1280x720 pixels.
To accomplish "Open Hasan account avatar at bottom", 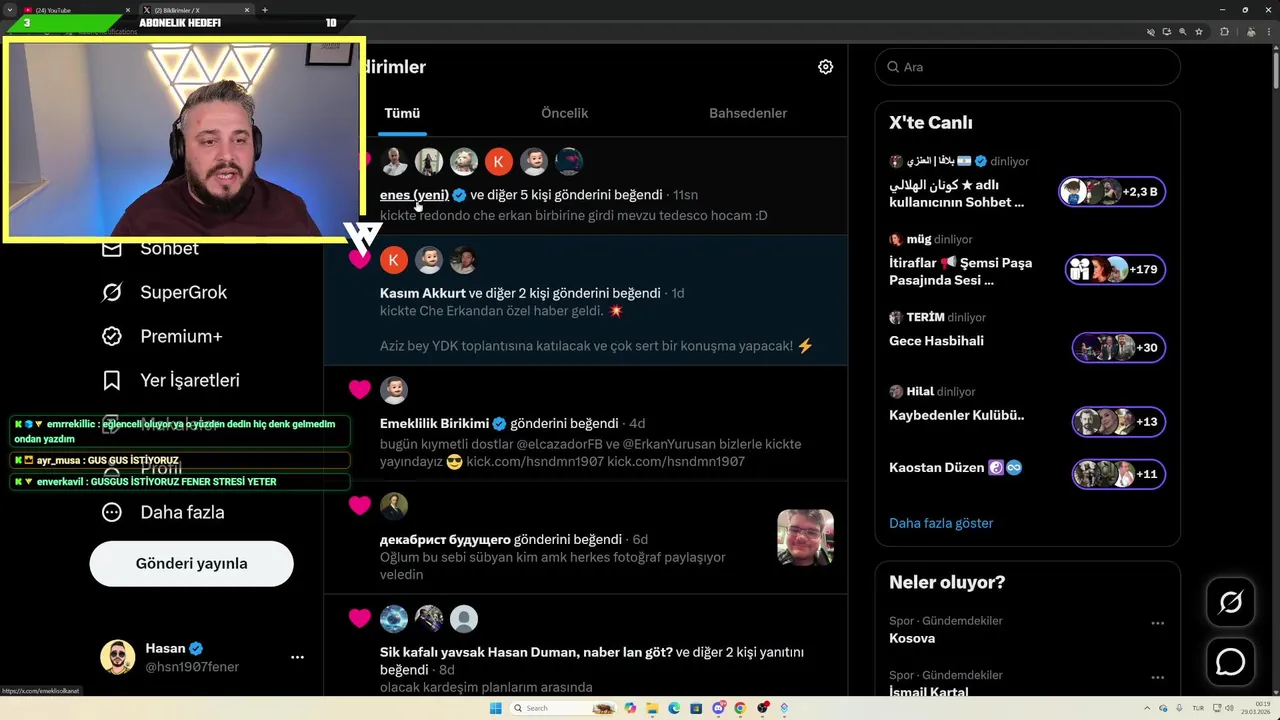I will 118,657.
